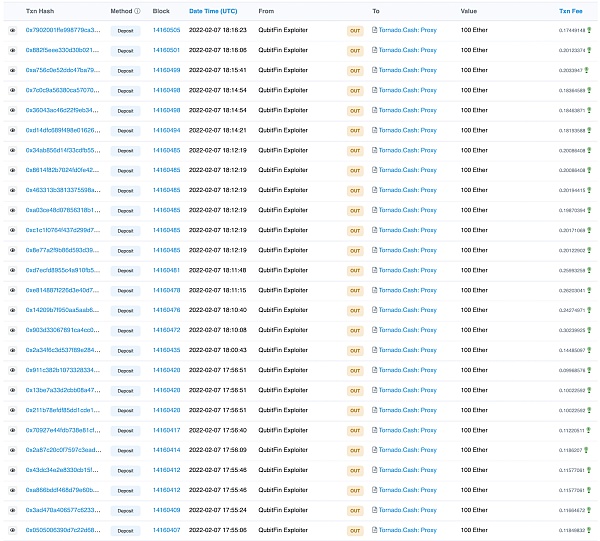
Task: Click the eye icon in block 14160417 row
Action: coord(13,430)
